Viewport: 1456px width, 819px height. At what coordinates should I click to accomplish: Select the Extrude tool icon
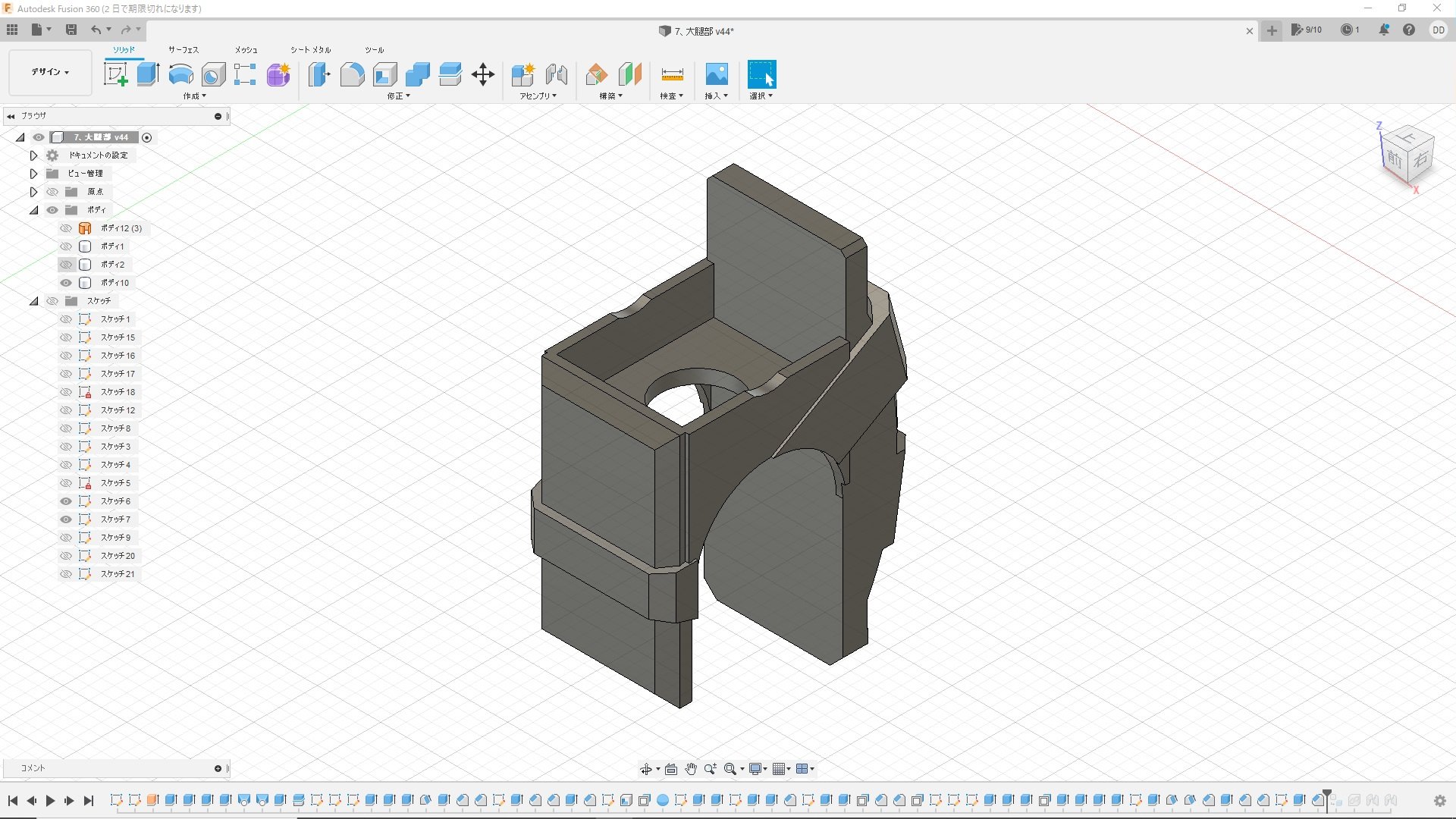coord(148,74)
